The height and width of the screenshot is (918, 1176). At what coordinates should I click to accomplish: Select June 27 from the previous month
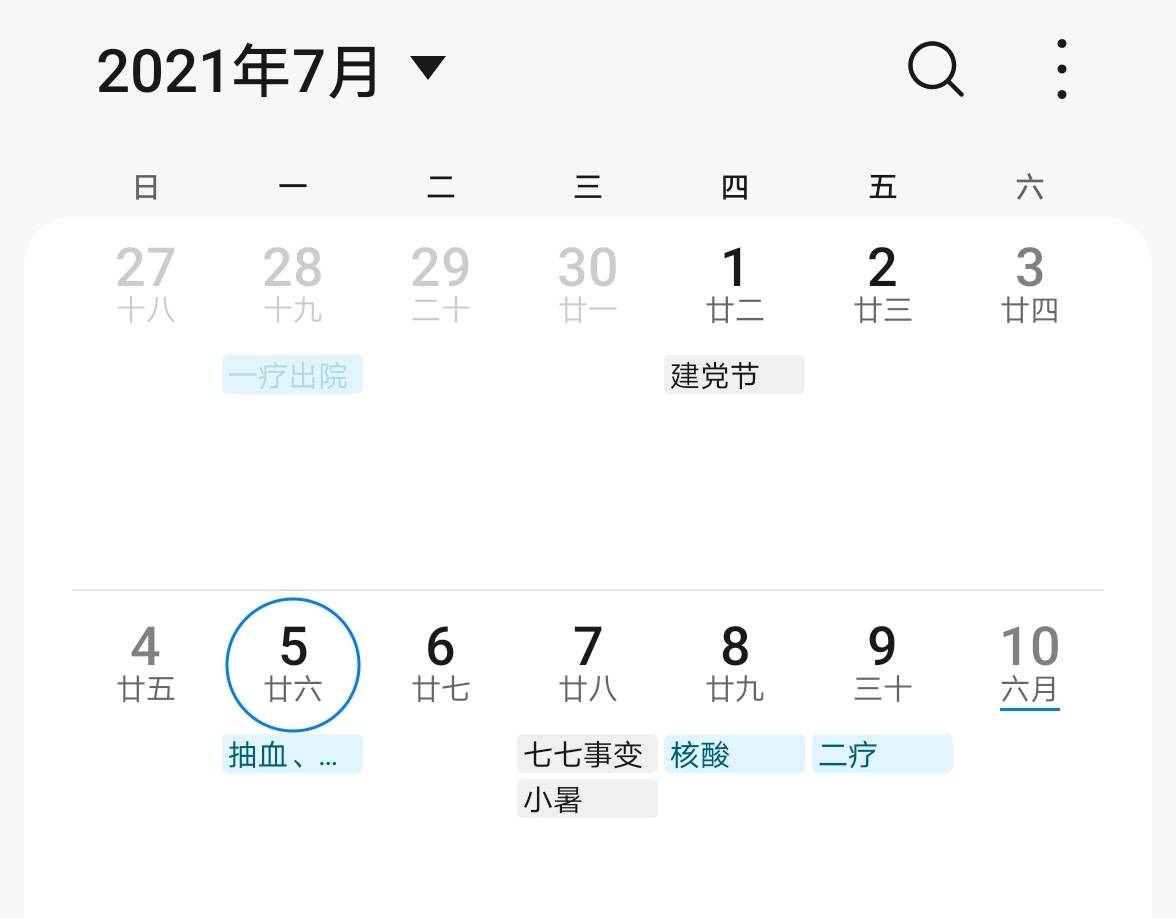[146, 283]
